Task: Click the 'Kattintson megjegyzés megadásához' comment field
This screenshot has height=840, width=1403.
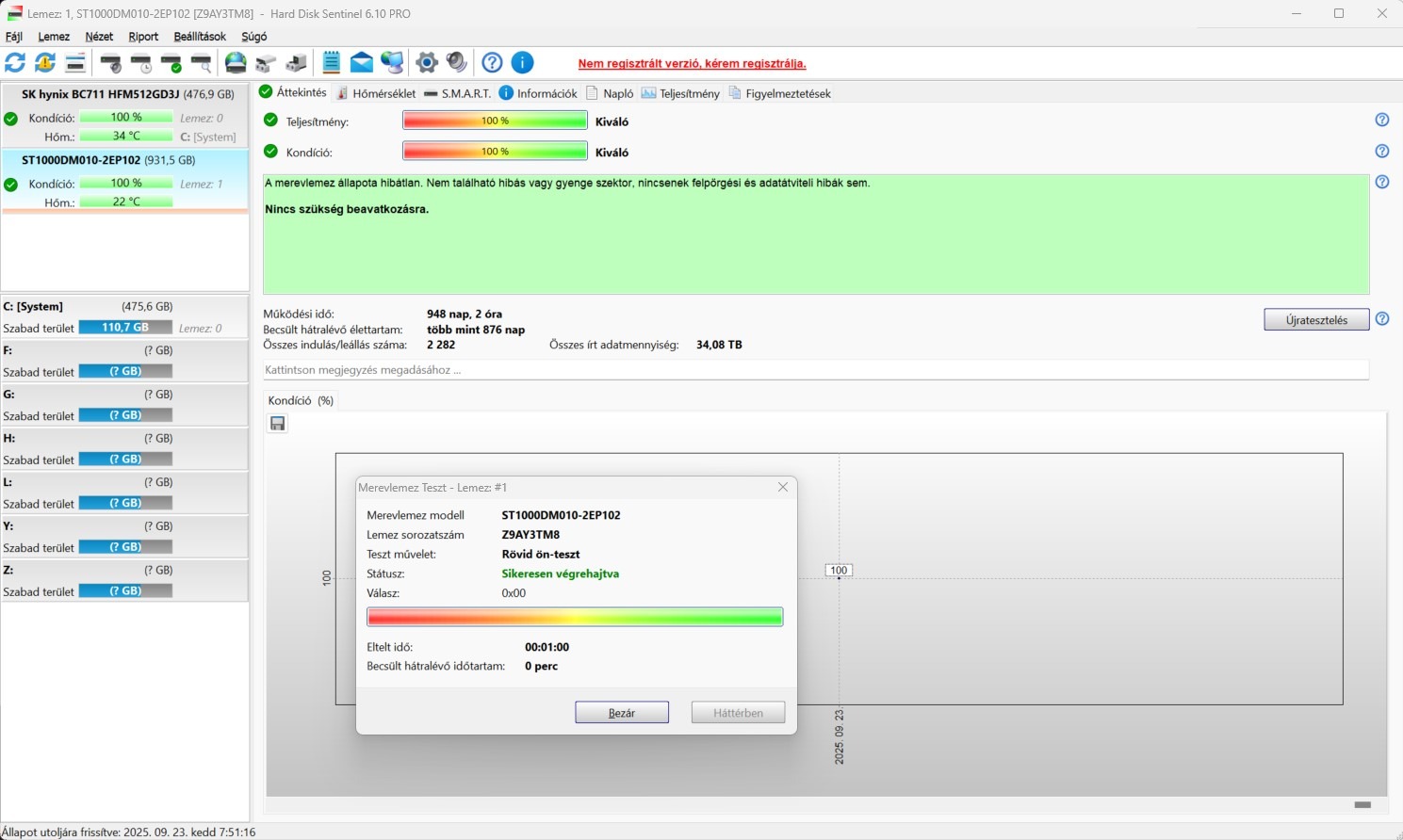Action: pos(815,370)
